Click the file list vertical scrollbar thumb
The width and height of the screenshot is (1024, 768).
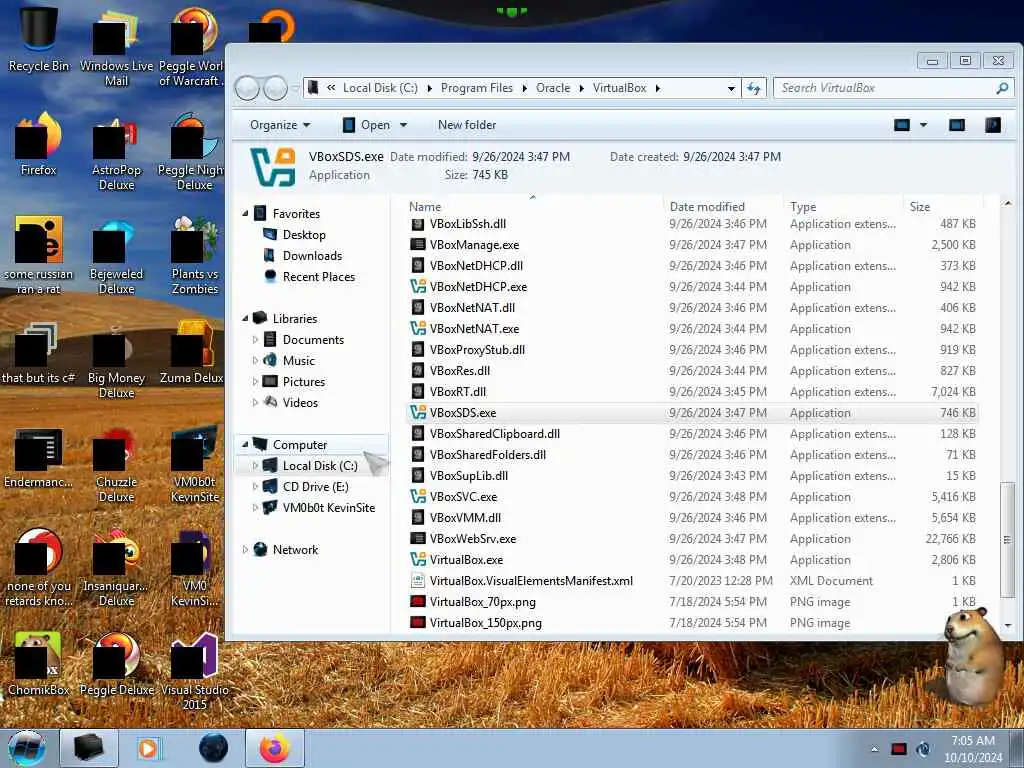coord(1008,539)
